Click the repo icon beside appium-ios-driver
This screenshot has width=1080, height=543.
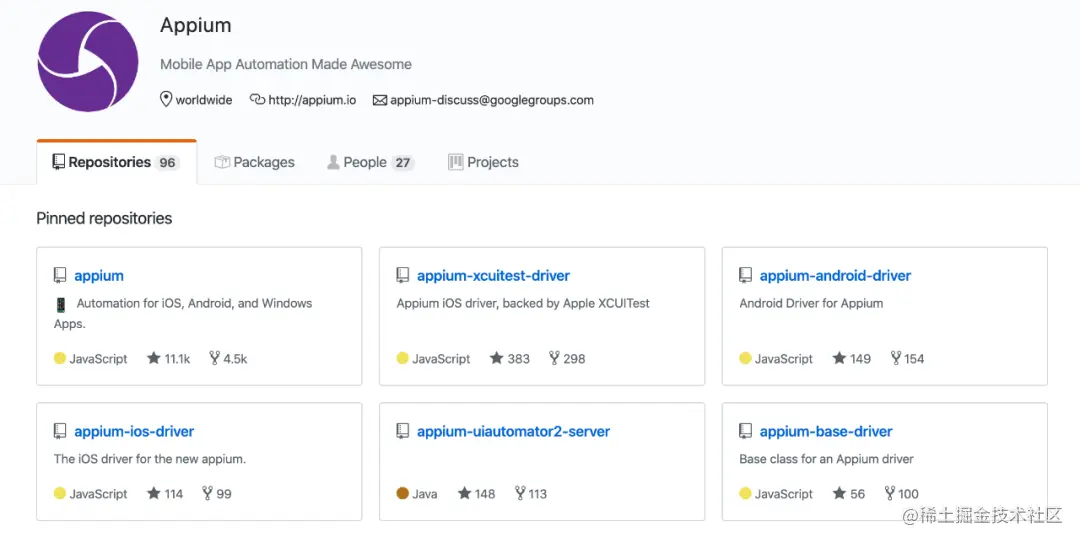pyautogui.click(x=60, y=431)
